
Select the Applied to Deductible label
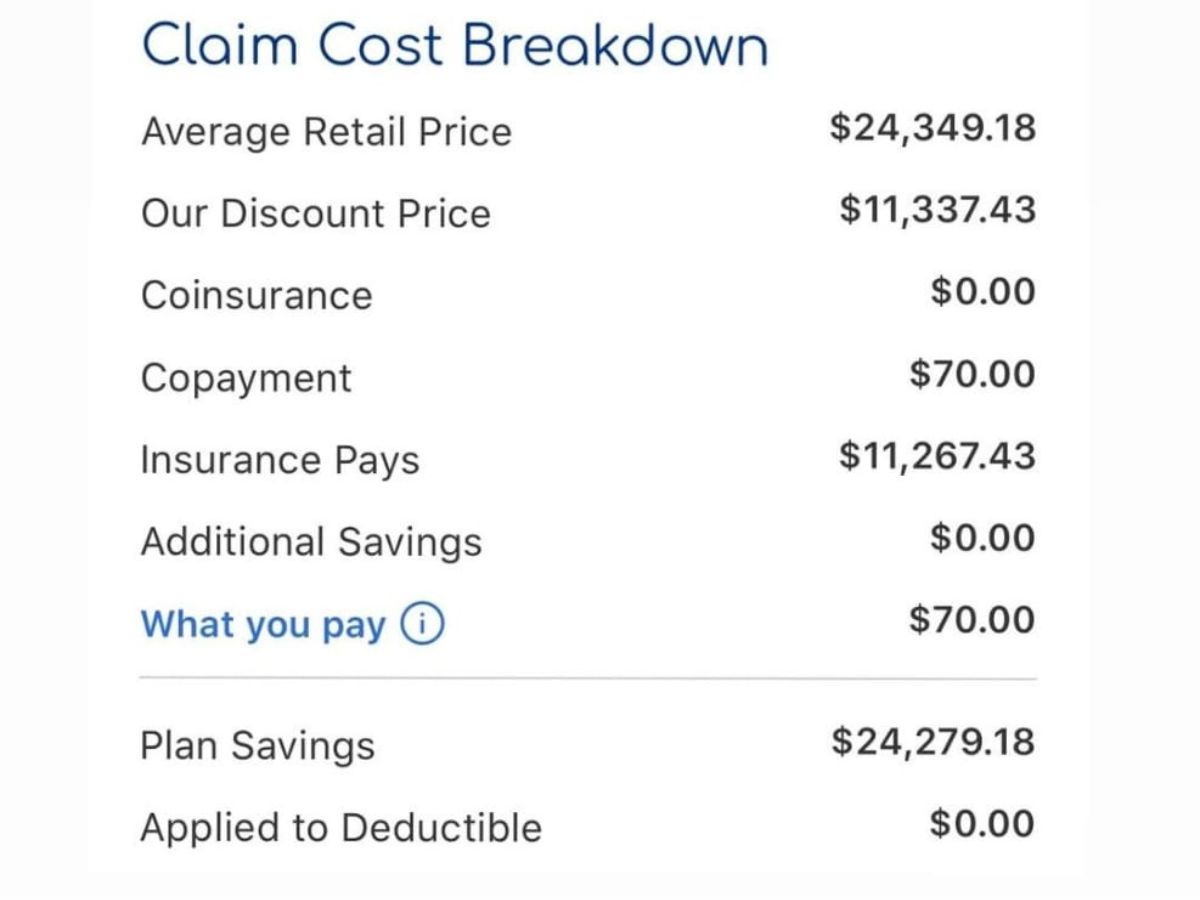click(340, 828)
